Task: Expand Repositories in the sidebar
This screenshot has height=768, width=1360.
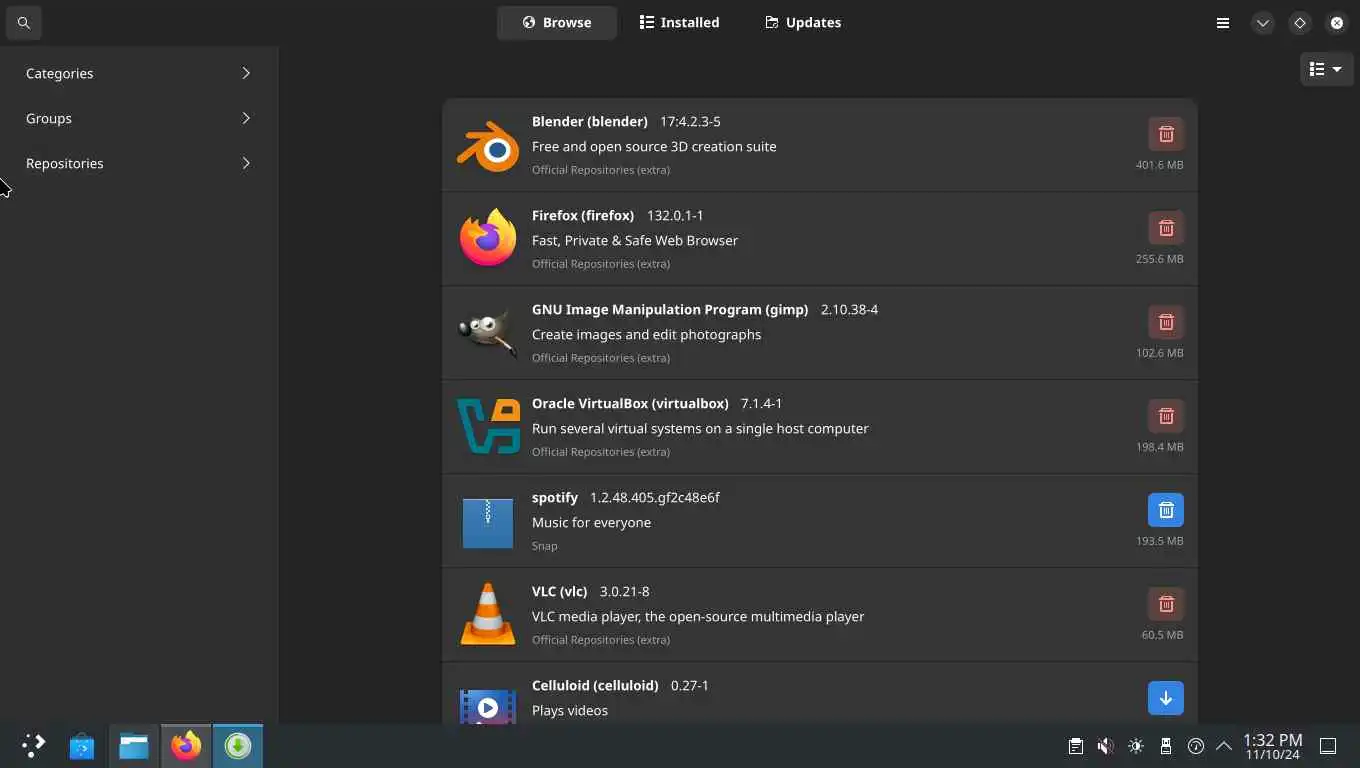Action: tap(139, 163)
